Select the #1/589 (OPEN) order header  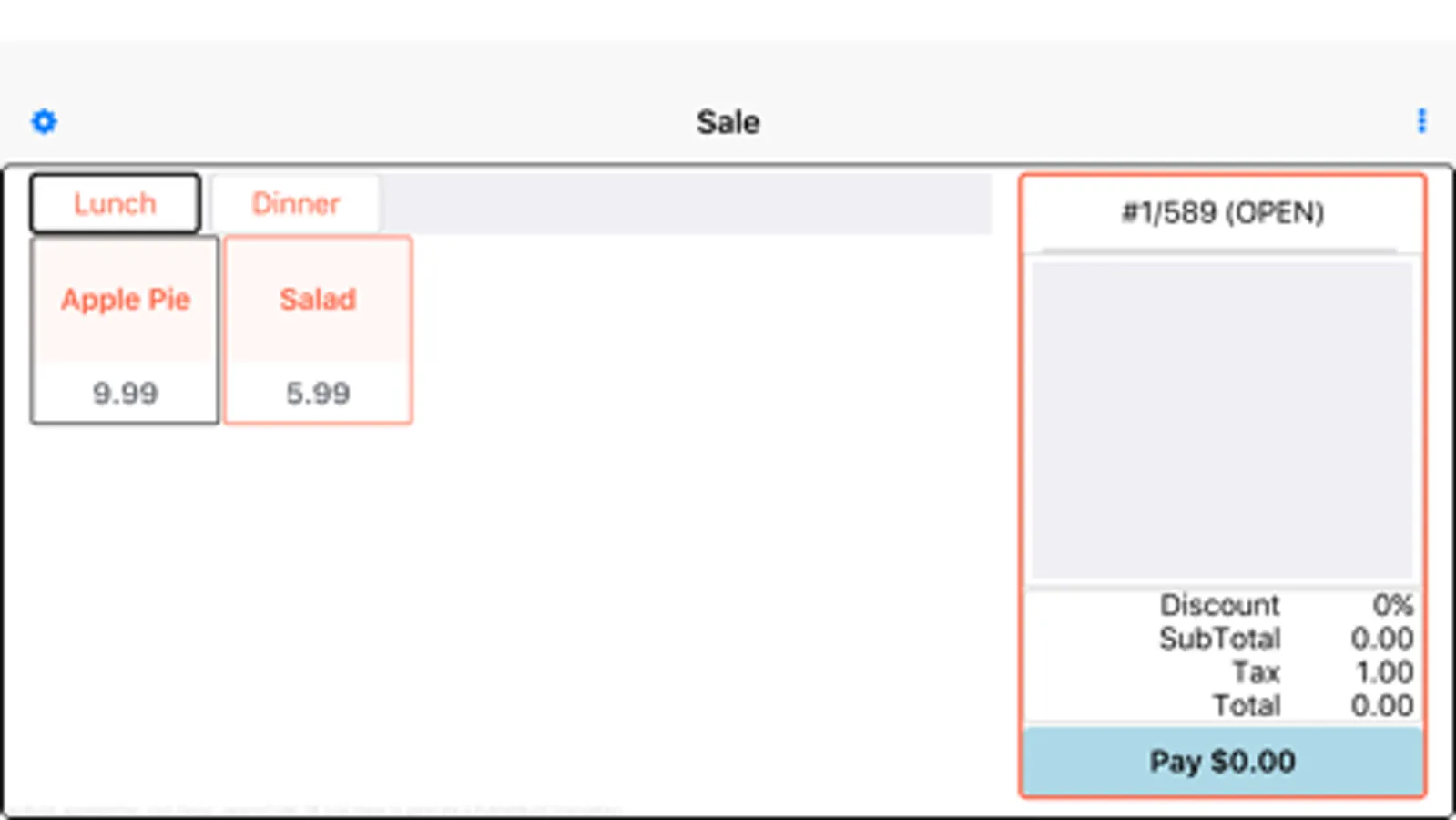point(1222,213)
